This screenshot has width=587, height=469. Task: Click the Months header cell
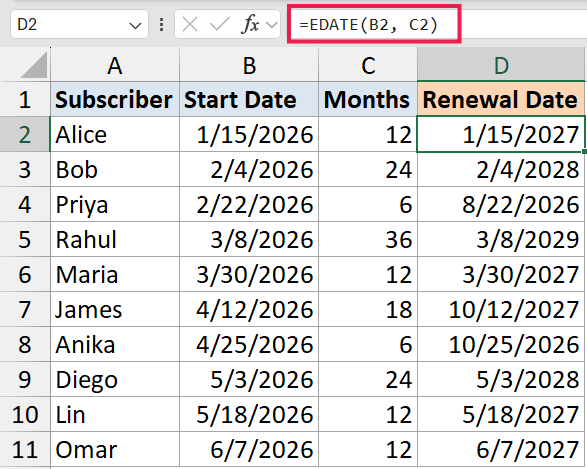[368, 99]
